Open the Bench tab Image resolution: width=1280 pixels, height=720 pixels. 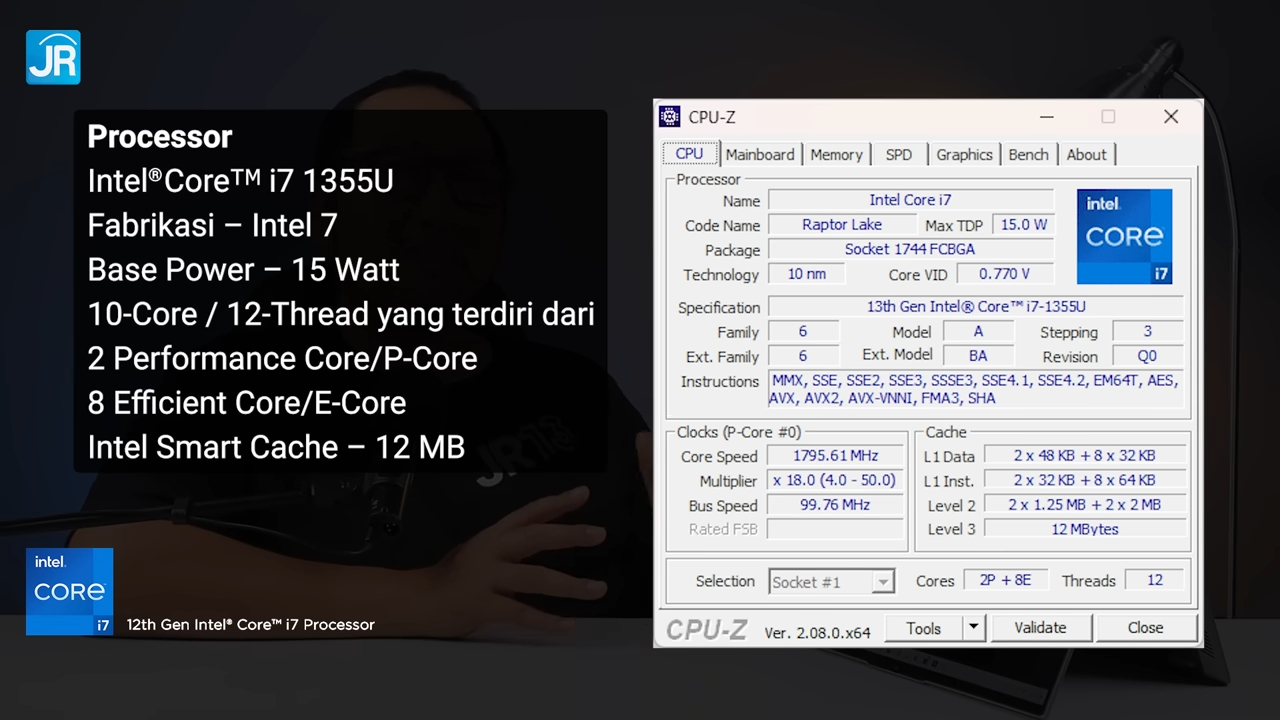point(1028,154)
